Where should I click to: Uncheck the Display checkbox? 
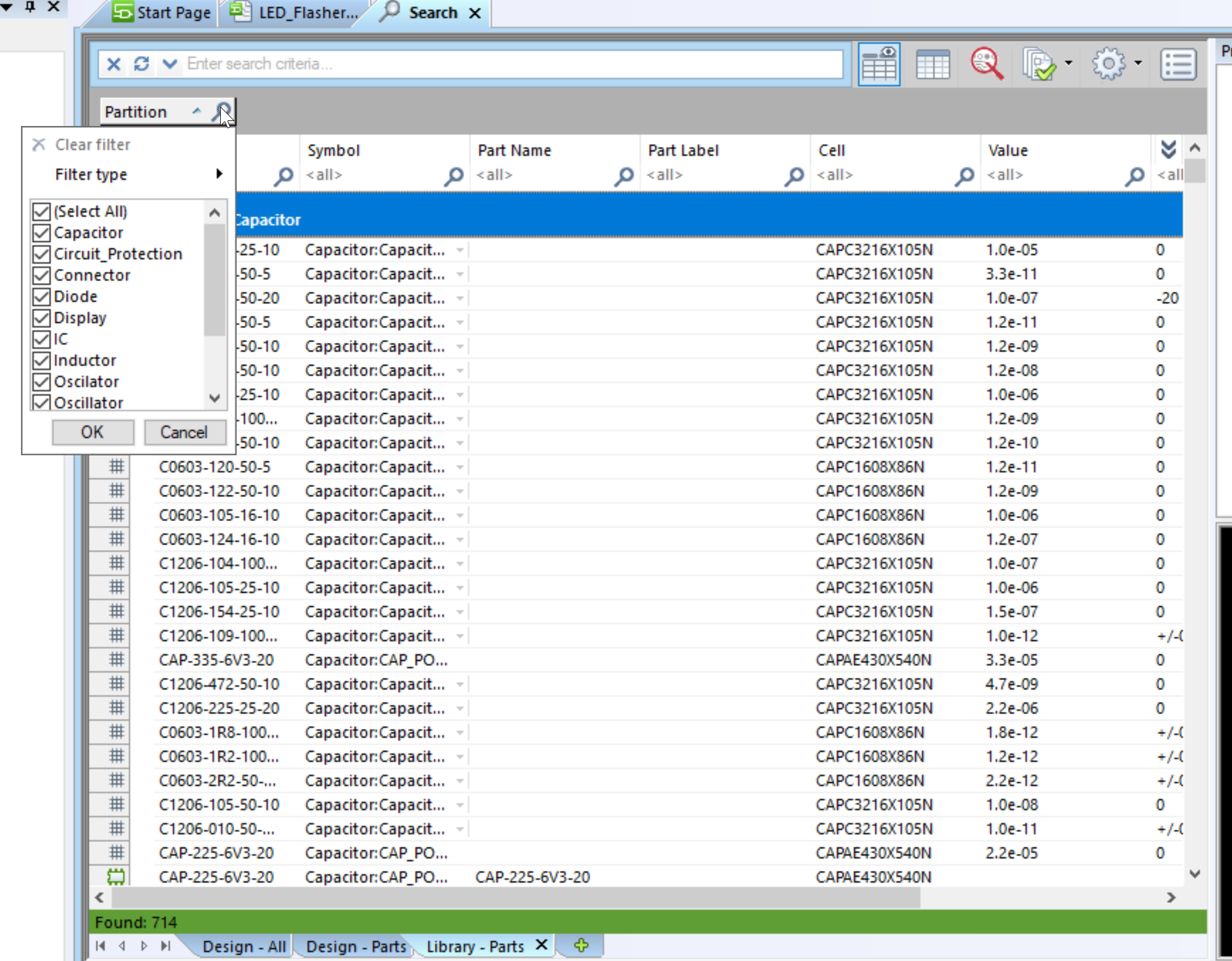coord(41,318)
